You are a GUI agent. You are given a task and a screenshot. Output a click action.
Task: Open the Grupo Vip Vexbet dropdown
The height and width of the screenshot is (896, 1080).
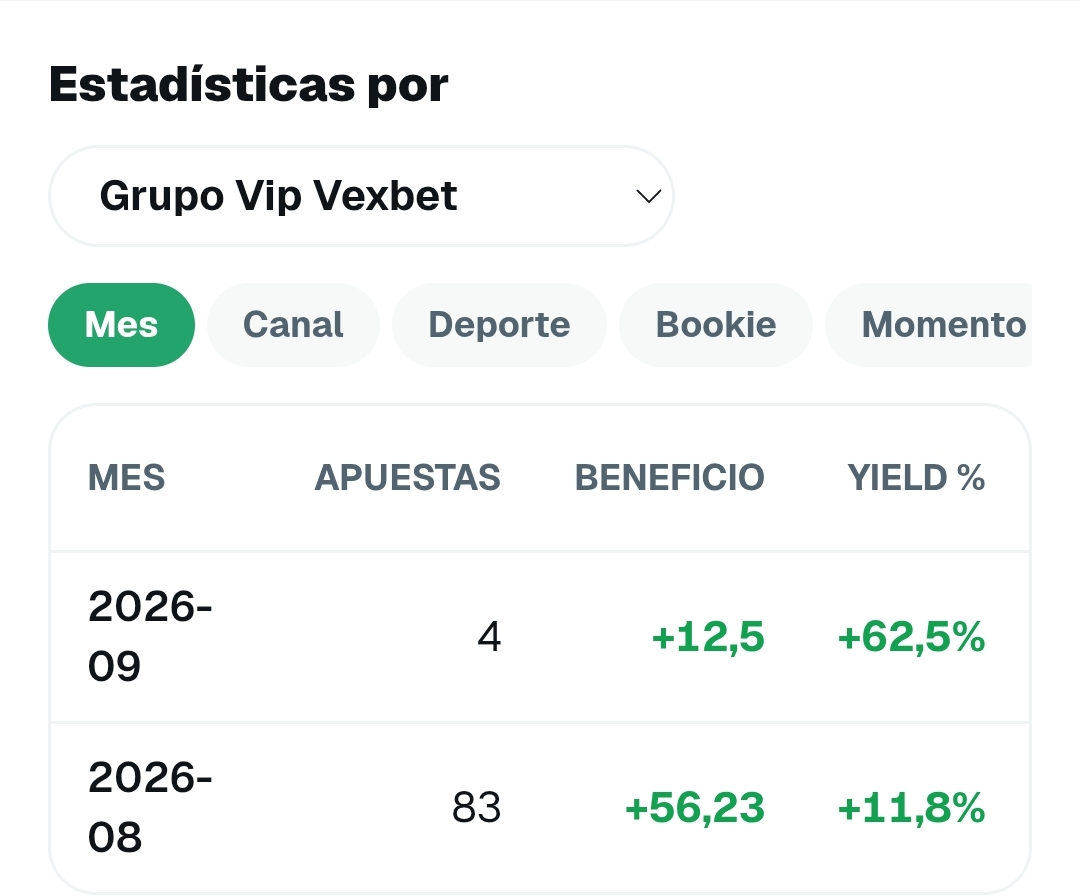click(x=361, y=196)
